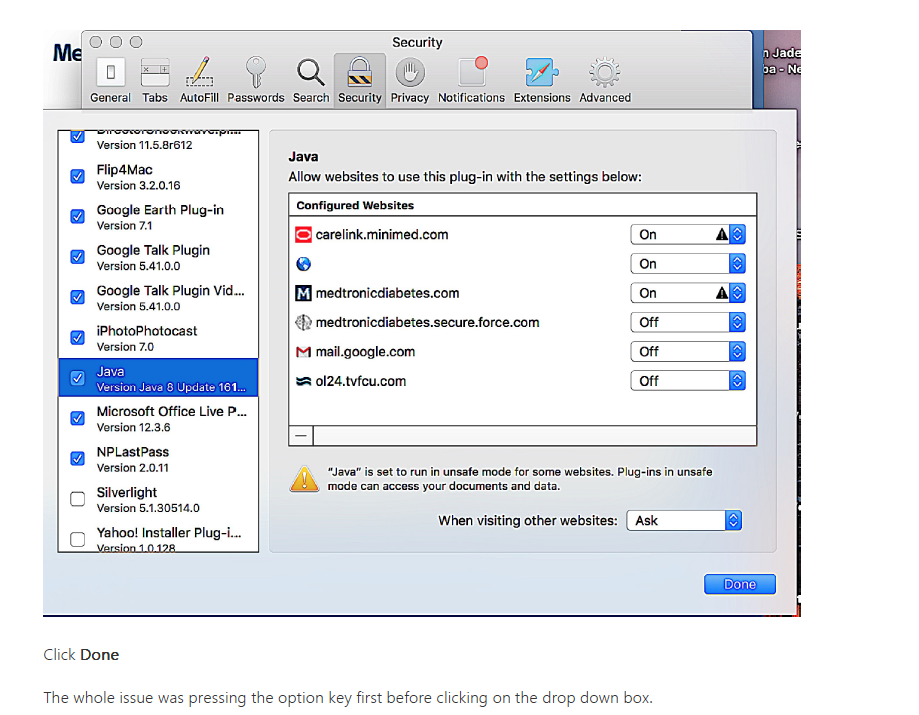The height and width of the screenshot is (715, 919).
Task: Enable the Silverlight plug-in checkbox
Action: coord(77,499)
